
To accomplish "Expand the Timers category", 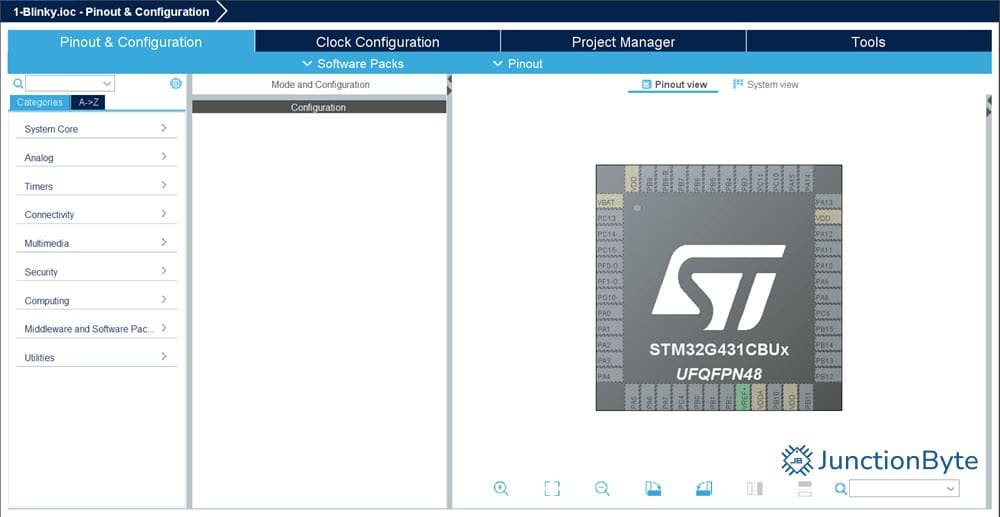I will pos(96,186).
